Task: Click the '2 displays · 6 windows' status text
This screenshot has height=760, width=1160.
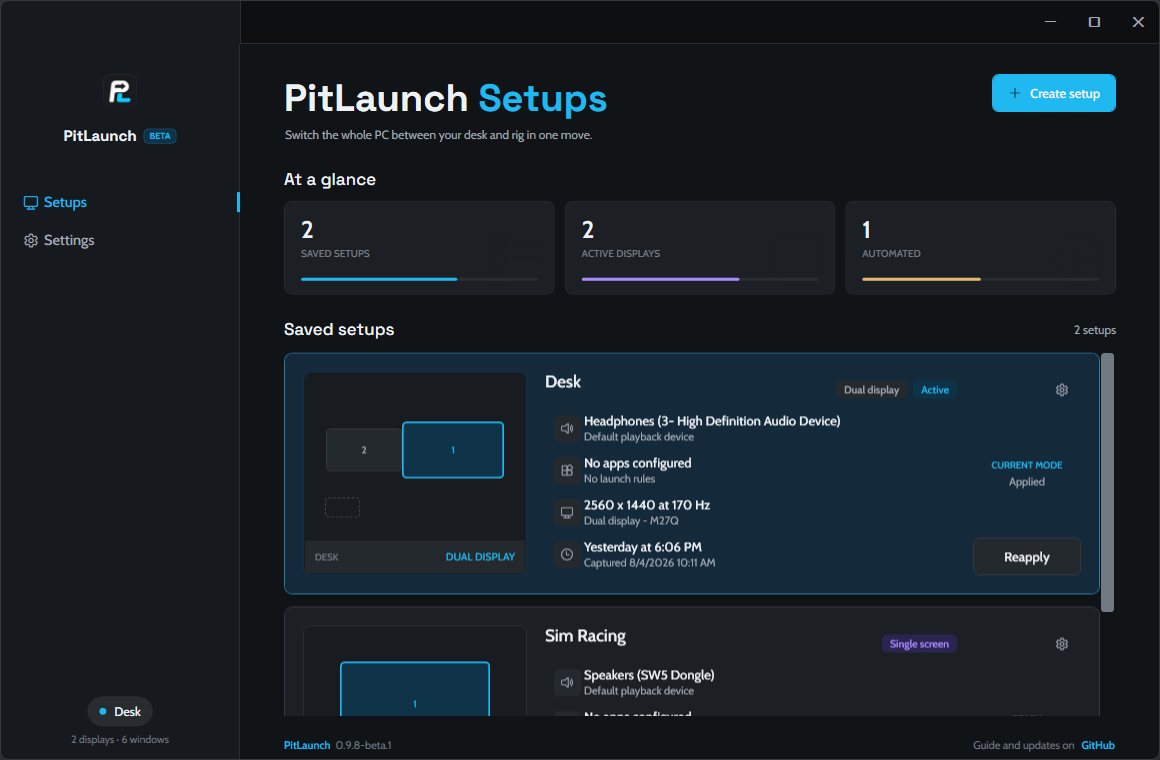Action: [120, 739]
